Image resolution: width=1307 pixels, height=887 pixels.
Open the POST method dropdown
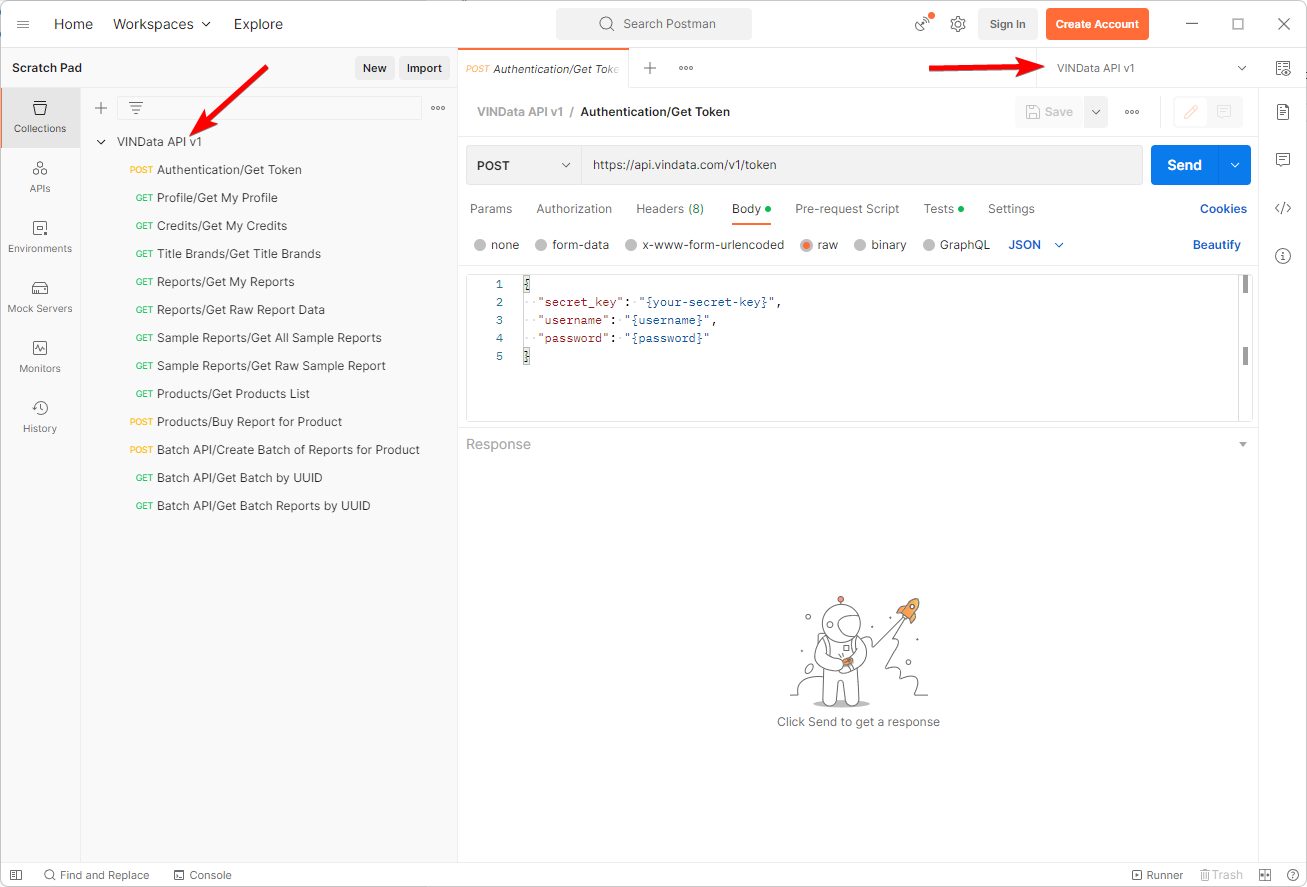point(524,165)
